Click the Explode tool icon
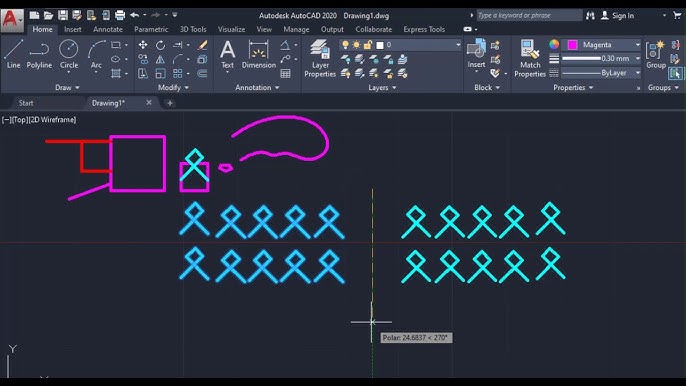 pos(202,59)
